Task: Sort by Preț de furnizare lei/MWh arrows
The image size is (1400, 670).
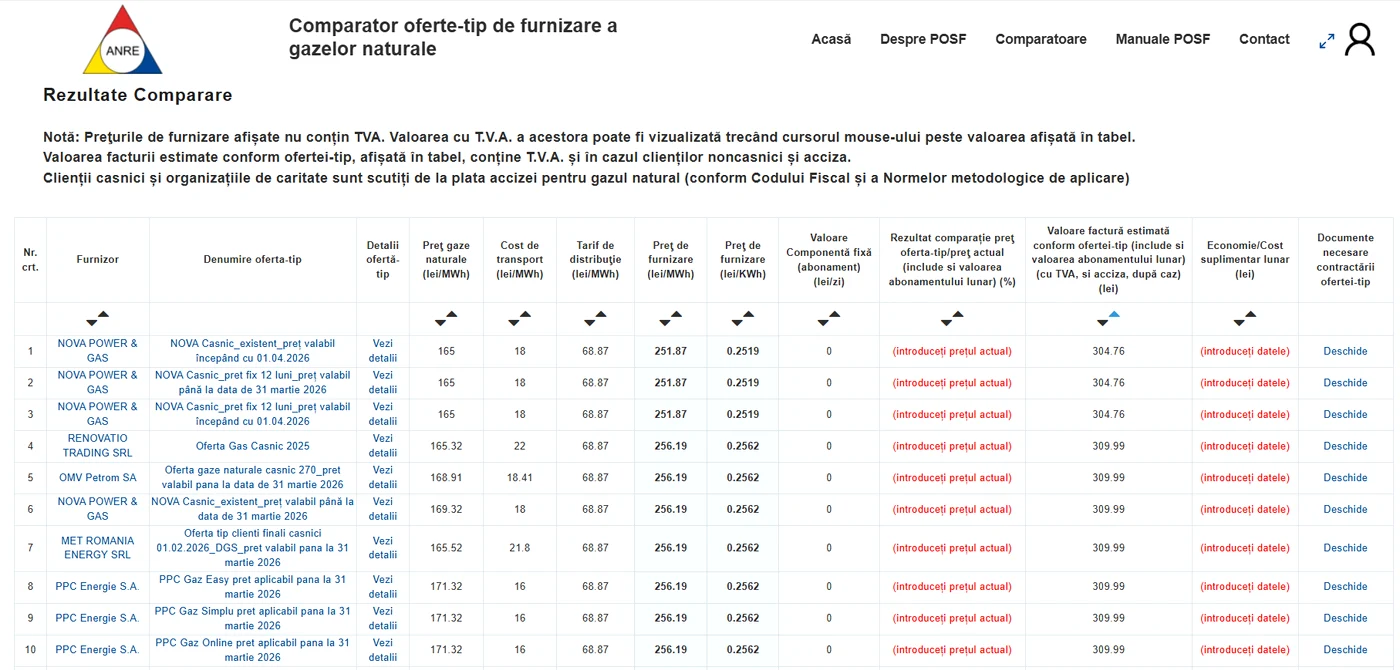Action: click(671, 319)
